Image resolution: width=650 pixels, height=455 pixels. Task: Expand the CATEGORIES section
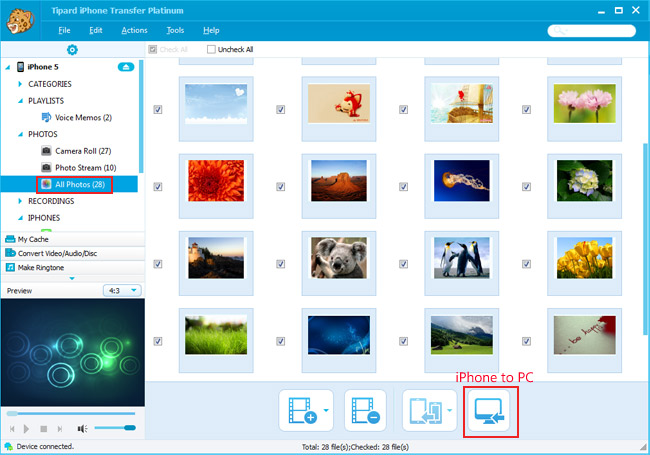(20, 84)
